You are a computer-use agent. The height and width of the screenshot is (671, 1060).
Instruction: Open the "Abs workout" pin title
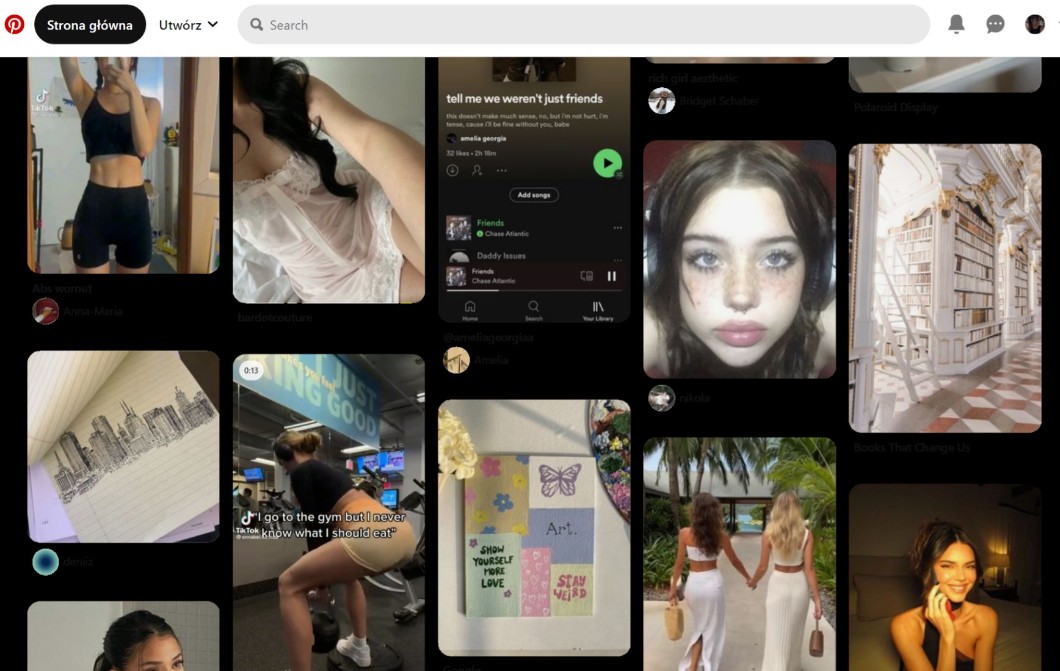pos(62,288)
